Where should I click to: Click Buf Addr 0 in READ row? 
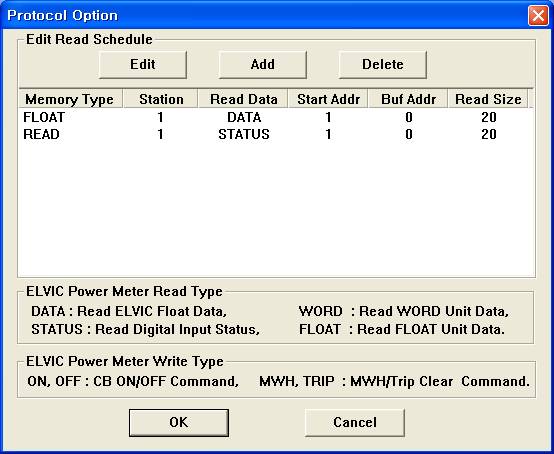[x=409, y=134]
